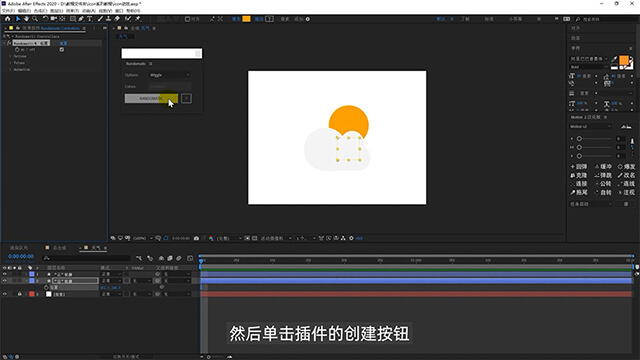Select the Zoom magnifier tool
This screenshot has width=640, height=360.
click(35, 19)
